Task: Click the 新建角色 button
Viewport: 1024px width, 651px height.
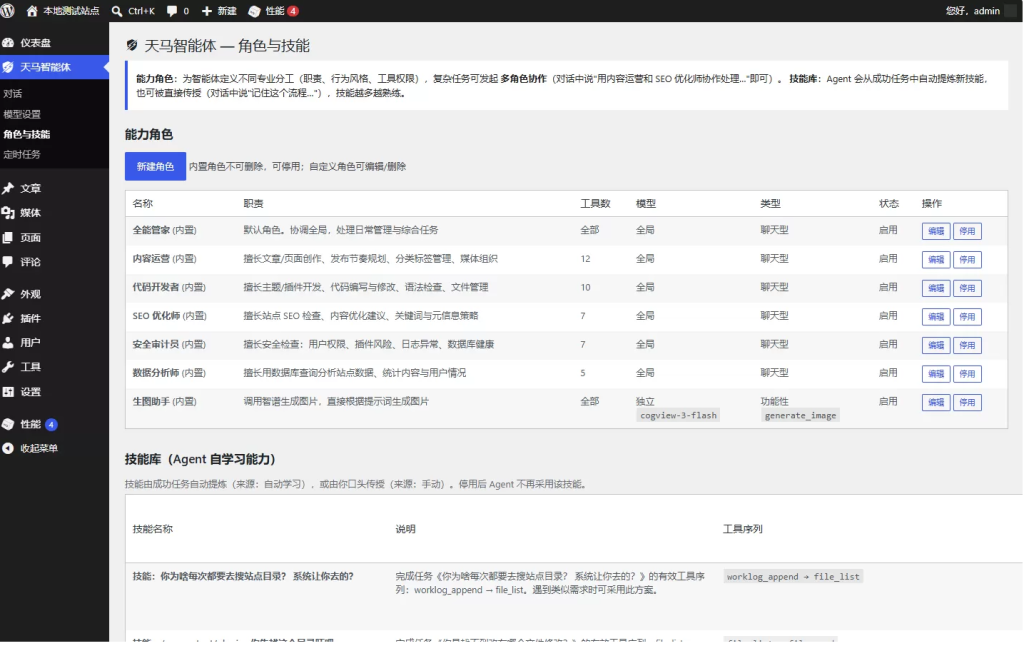Action: [x=155, y=167]
